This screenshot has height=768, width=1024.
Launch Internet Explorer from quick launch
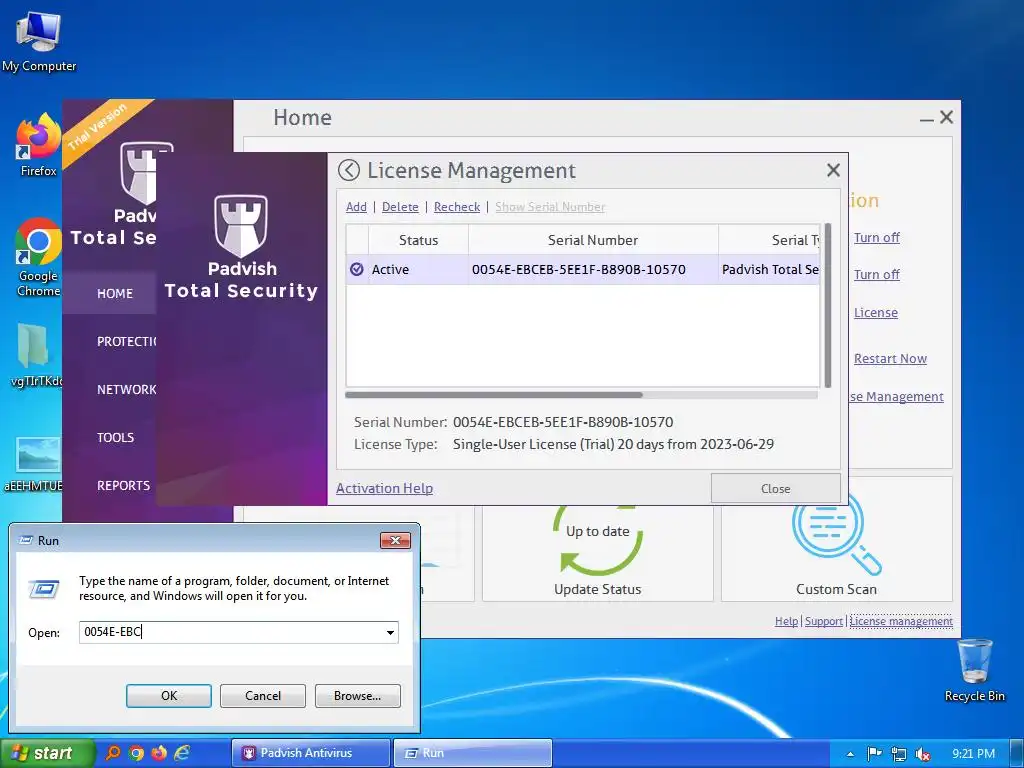click(x=182, y=753)
